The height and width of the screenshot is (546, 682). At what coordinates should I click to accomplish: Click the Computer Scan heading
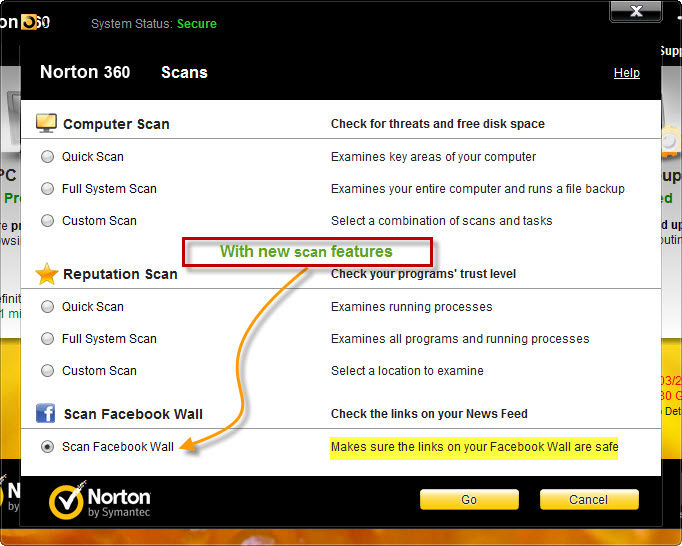click(x=116, y=124)
